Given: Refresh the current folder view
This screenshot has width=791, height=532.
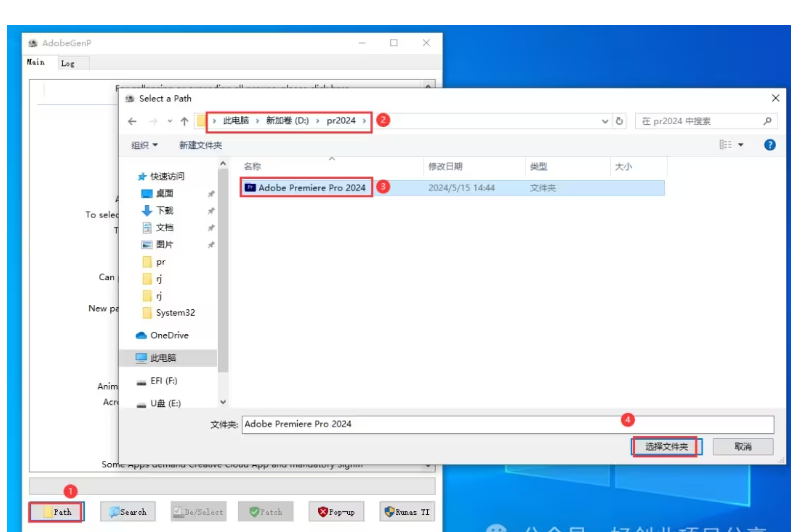Looking at the screenshot, I should pyautogui.click(x=619, y=121).
